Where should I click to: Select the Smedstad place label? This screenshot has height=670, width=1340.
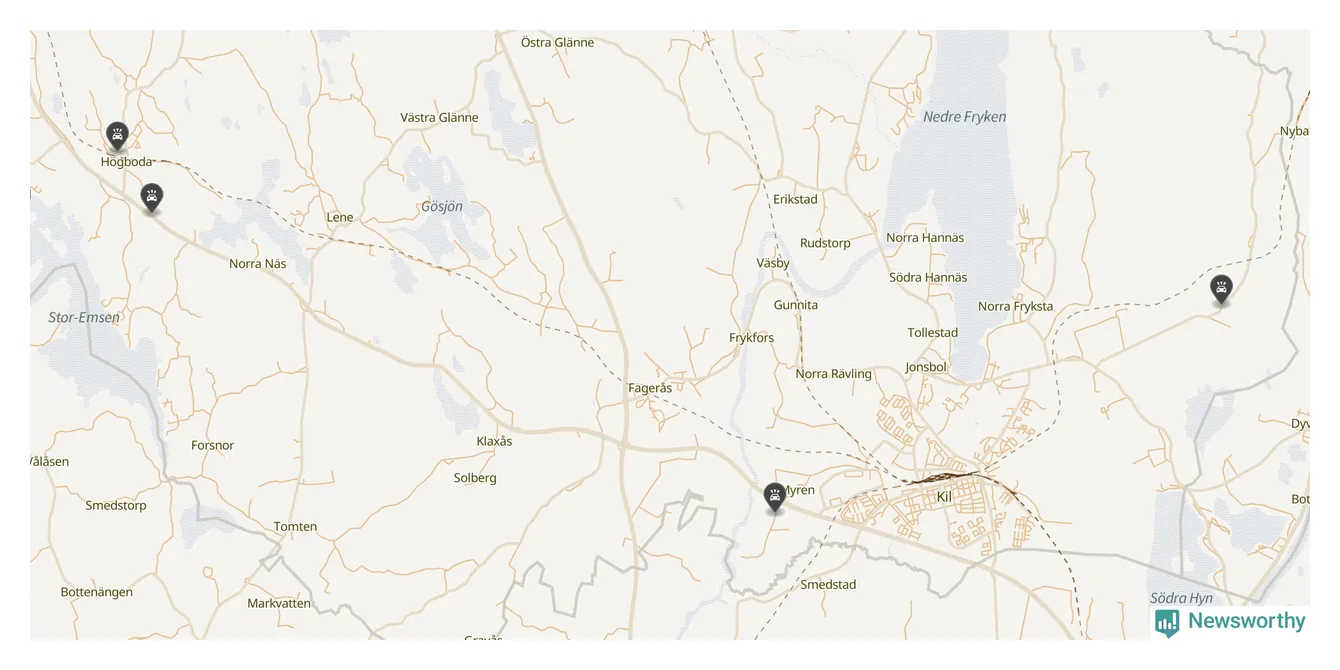[828, 585]
